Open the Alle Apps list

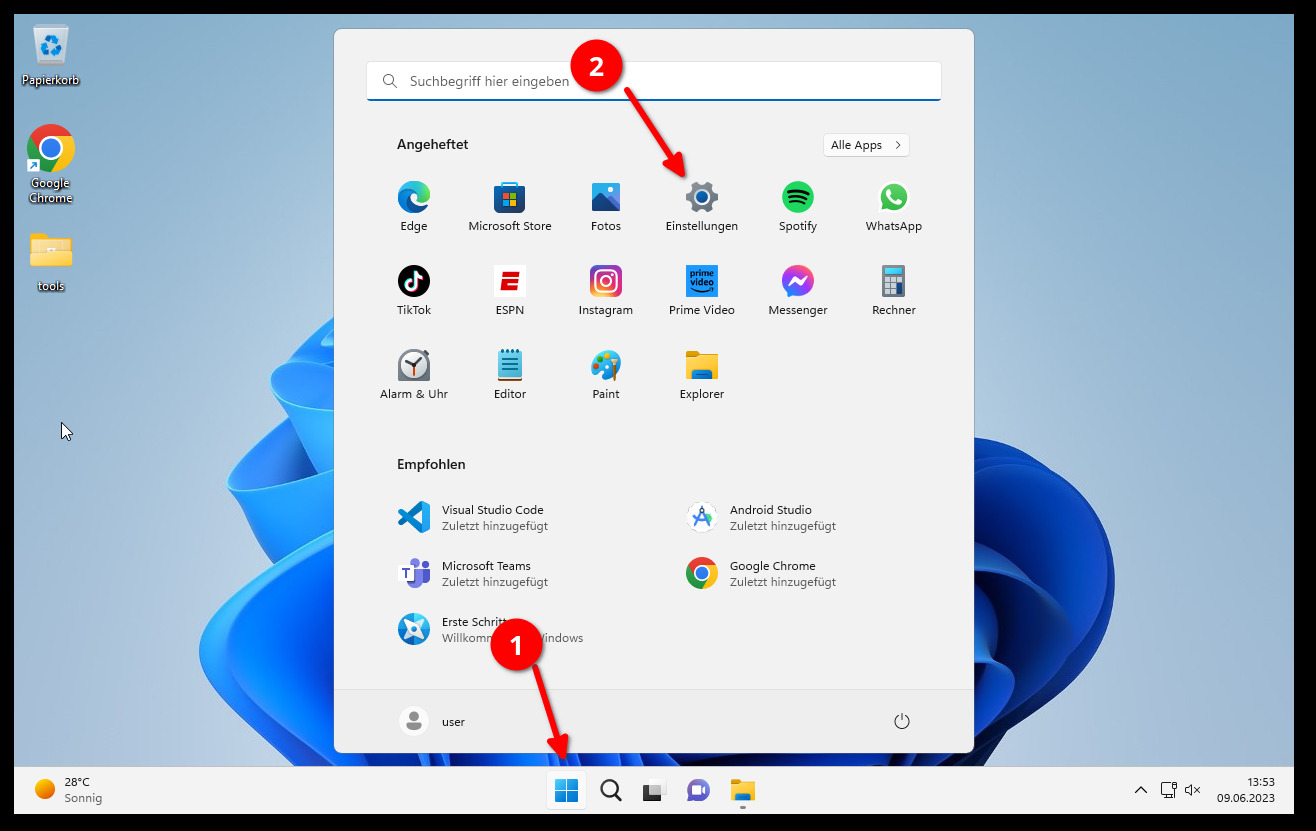(x=866, y=145)
